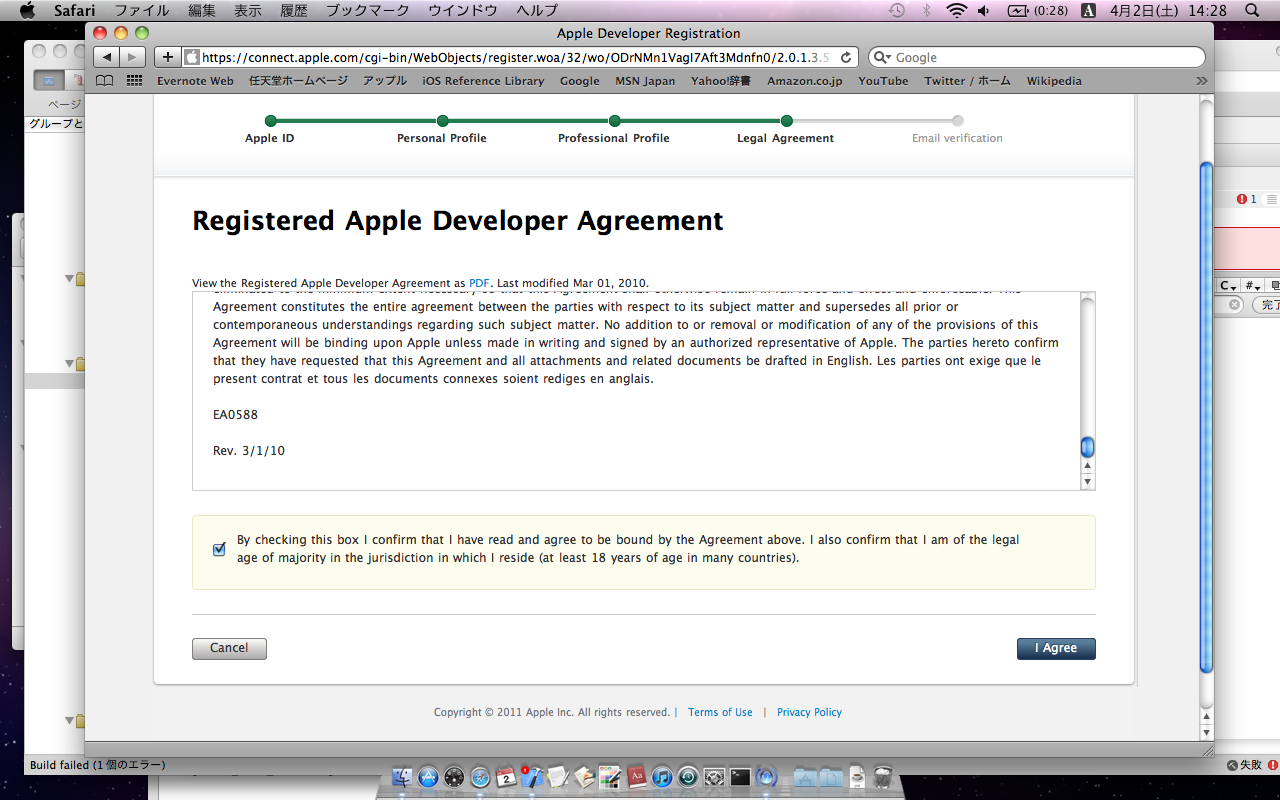Screen dimensions: 1280x800
Task: Go back with Safari's back arrow
Action: [107, 57]
